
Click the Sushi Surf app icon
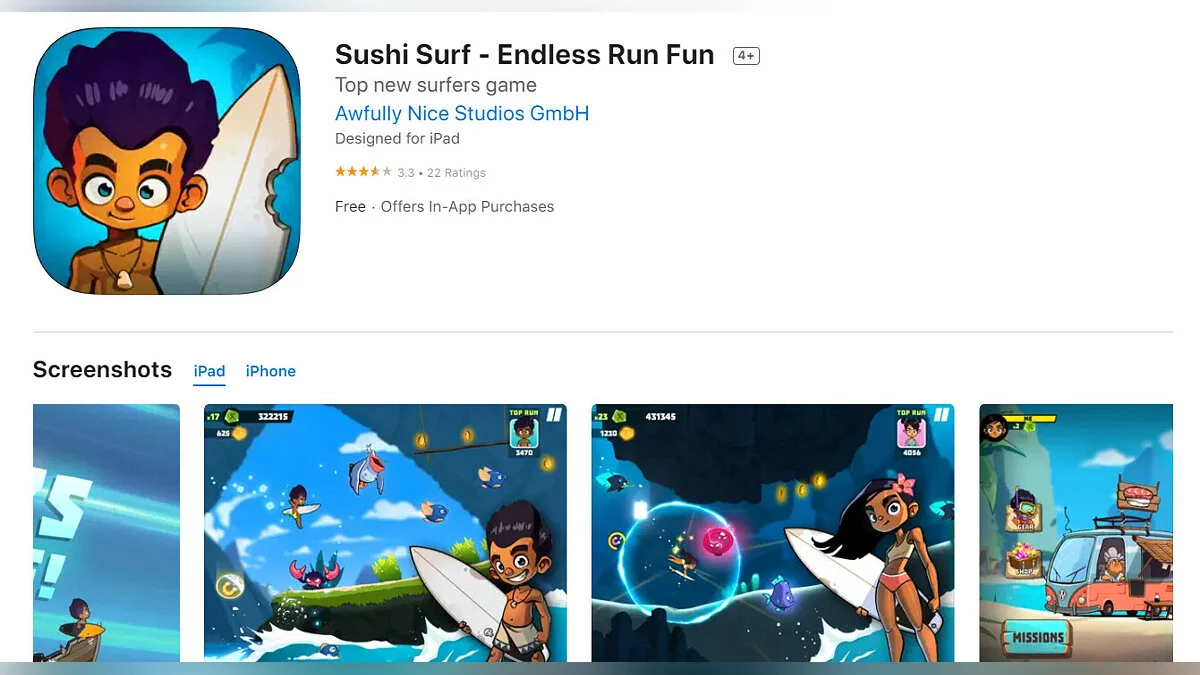(x=167, y=161)
